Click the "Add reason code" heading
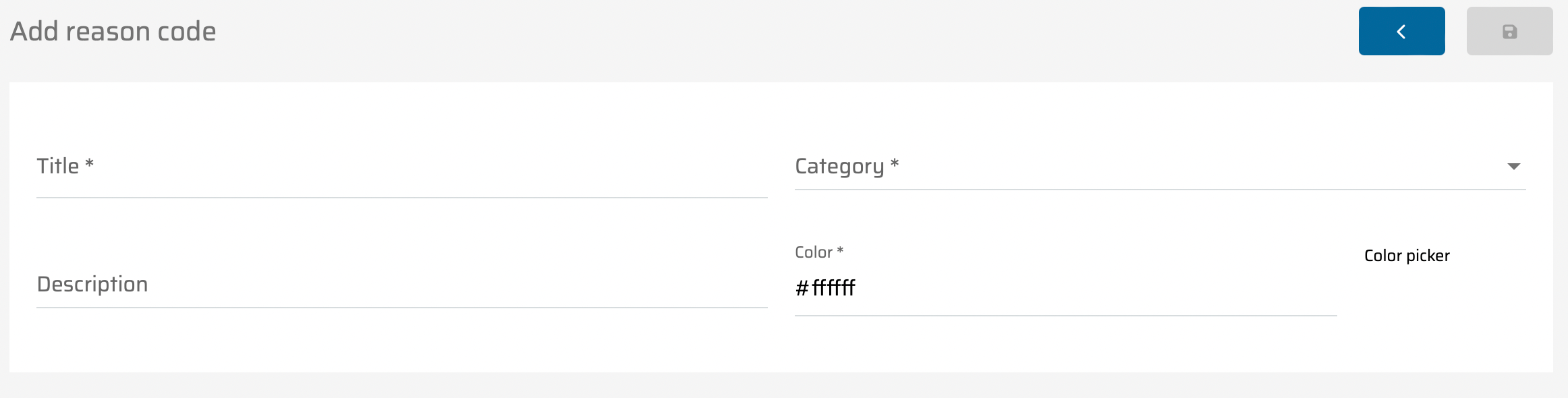This screenshot has width=1568, height=398. point(113,32)
